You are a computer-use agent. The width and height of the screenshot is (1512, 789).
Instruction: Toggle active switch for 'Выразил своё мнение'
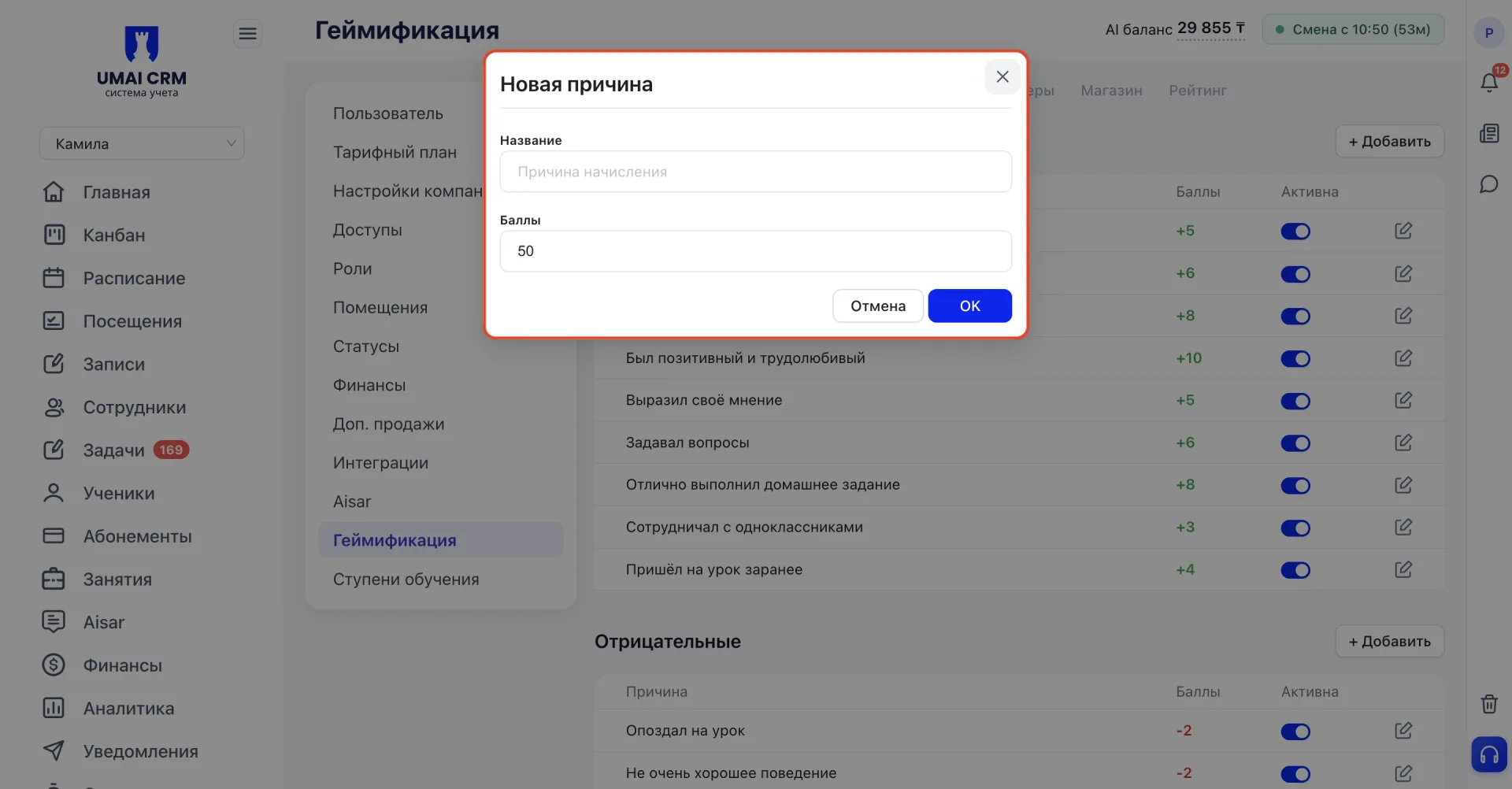click(1295, 401)
